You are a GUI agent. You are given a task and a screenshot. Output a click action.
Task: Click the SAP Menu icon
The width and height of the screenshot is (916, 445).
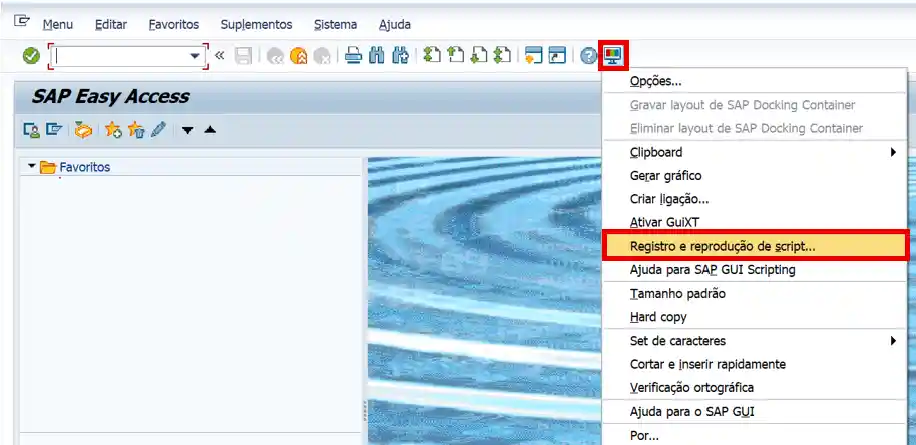[54, 130]
